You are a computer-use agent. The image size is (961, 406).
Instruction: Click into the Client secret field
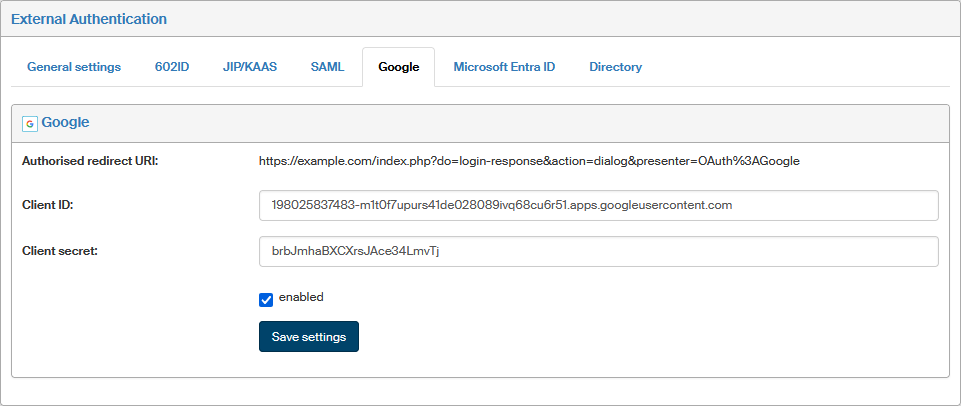(598, 251)
